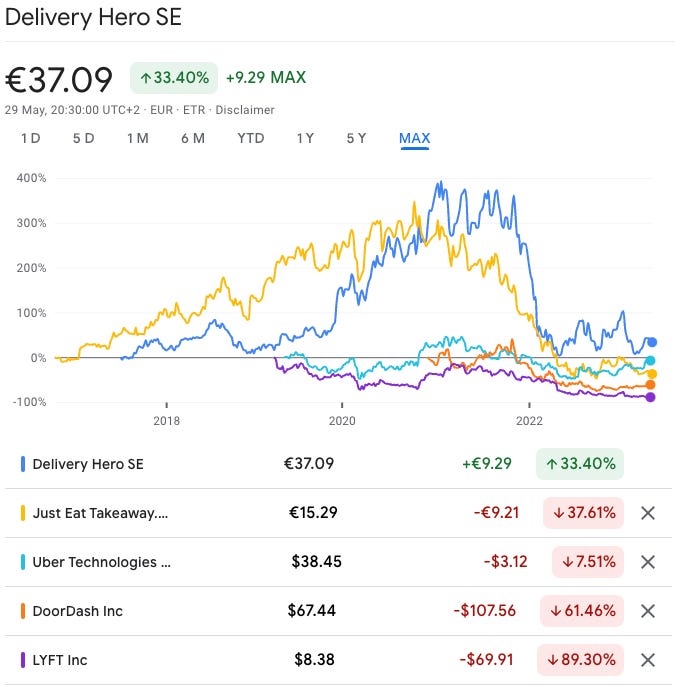Click the Delivery Hero SE page title
675x687 pixels.
[93, 18]
